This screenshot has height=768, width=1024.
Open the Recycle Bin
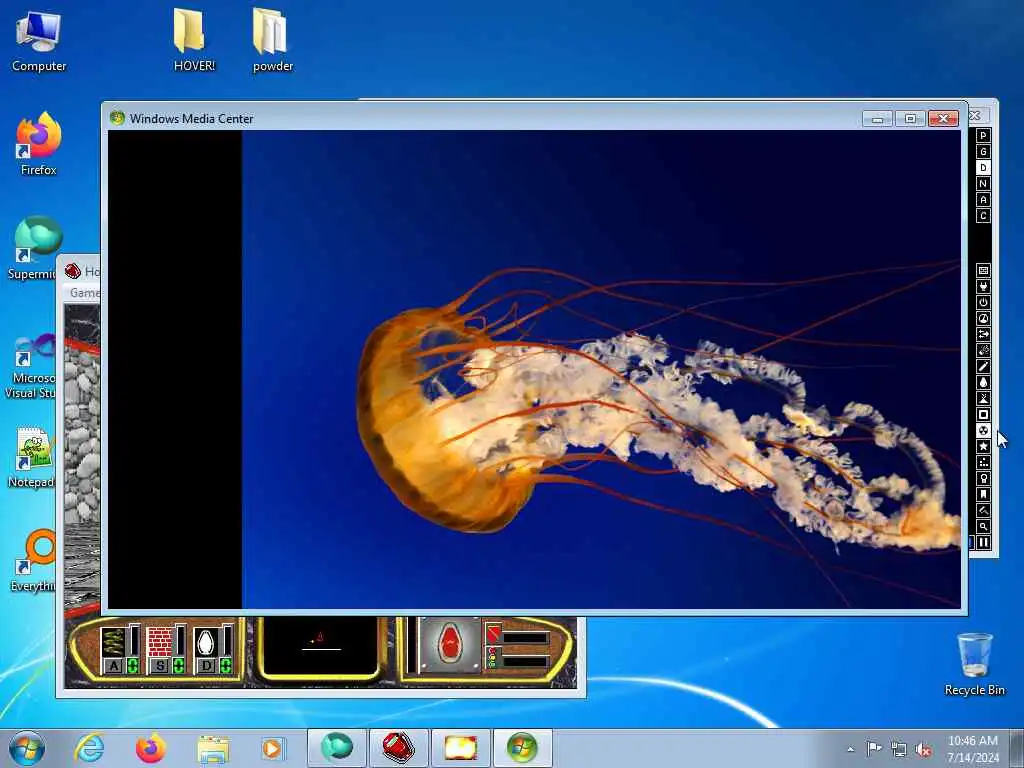(x=974, y=664)
